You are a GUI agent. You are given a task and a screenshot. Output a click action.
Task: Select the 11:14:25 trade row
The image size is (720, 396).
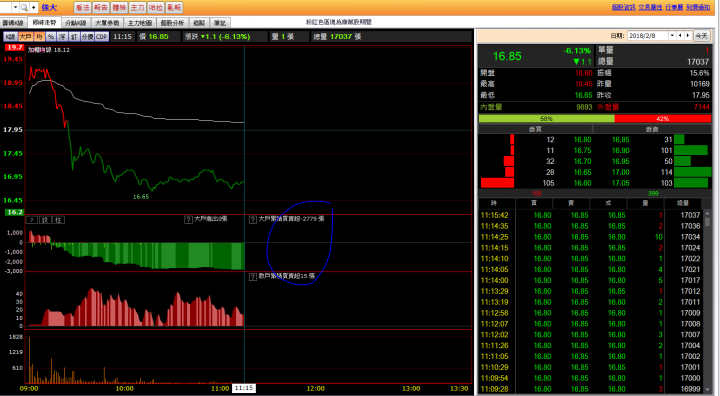pyautogui.click(x=591, y=237)
